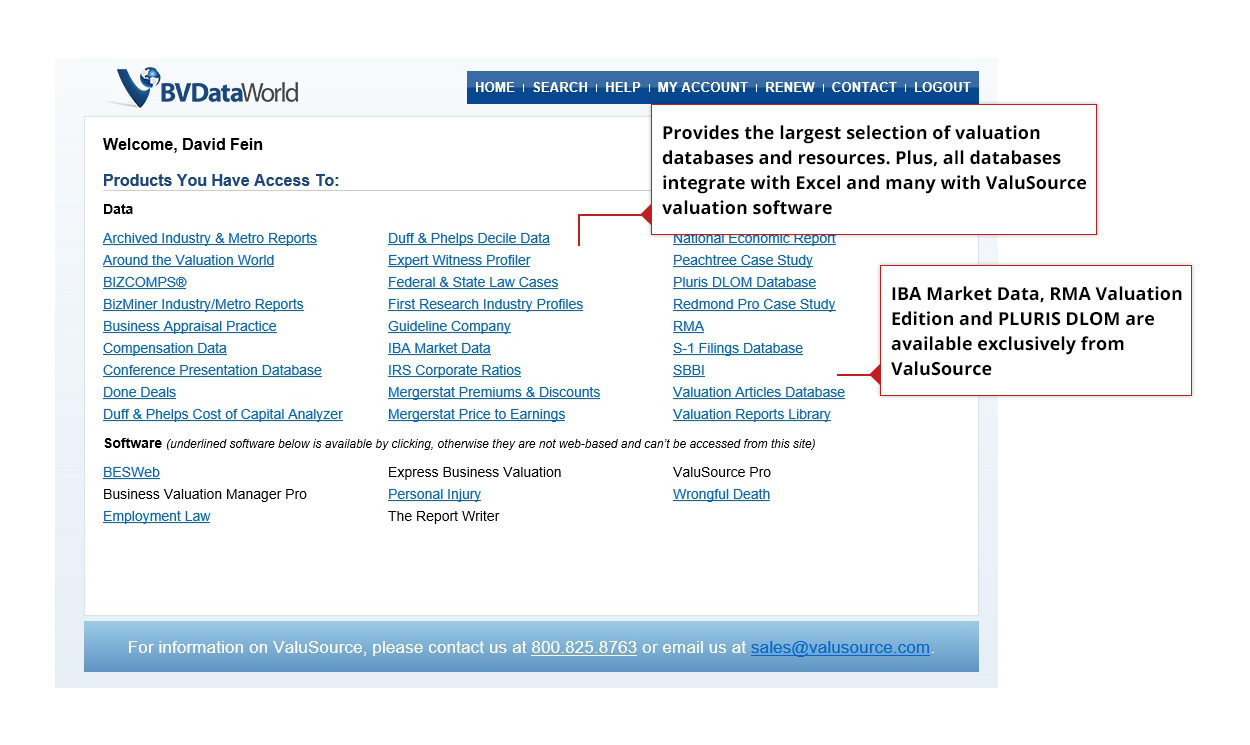Screen dimensions: 1250x745
Task: Click the Pluris DLOM Database link
Action: pyautogui.click(x=744, y=282)
